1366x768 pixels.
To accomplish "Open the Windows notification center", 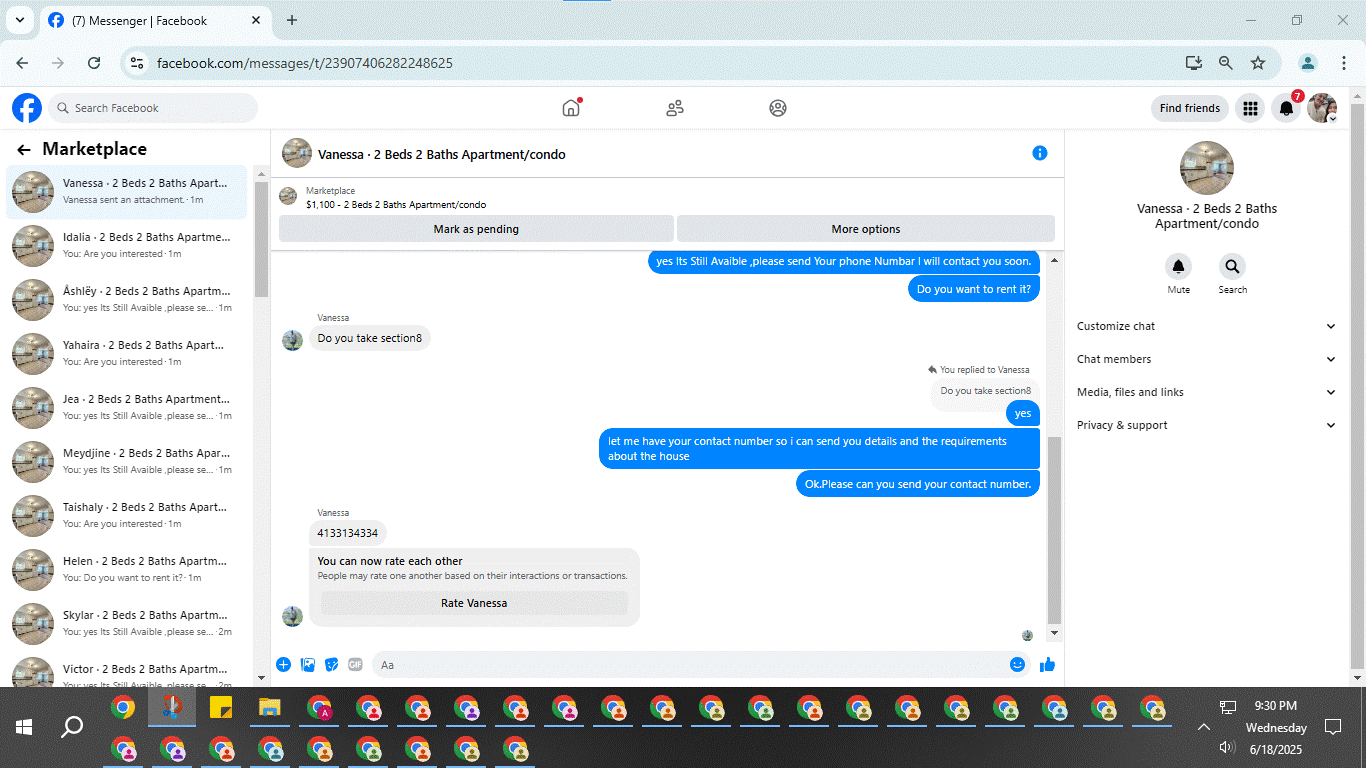I will coord(1332,727).
